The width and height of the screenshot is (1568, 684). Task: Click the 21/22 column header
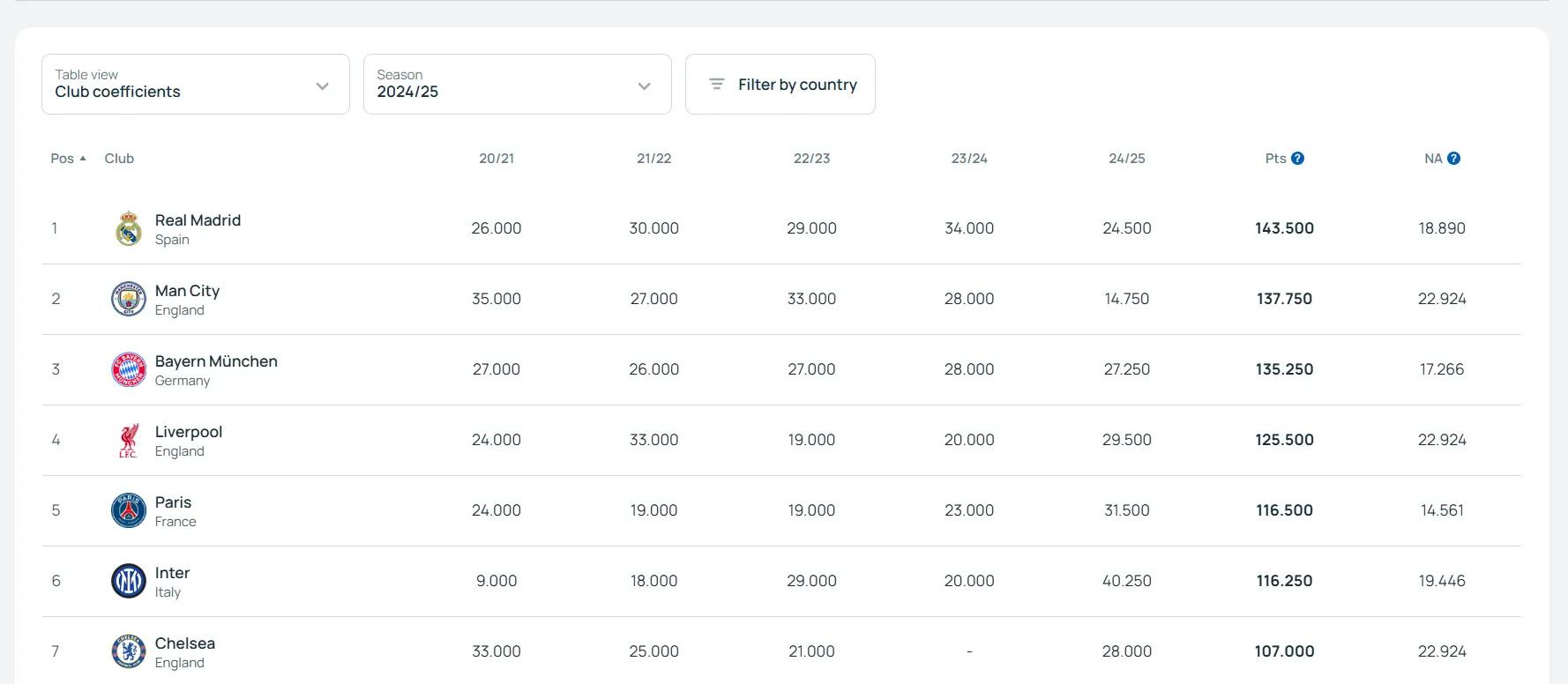click(x=654, y=159)
